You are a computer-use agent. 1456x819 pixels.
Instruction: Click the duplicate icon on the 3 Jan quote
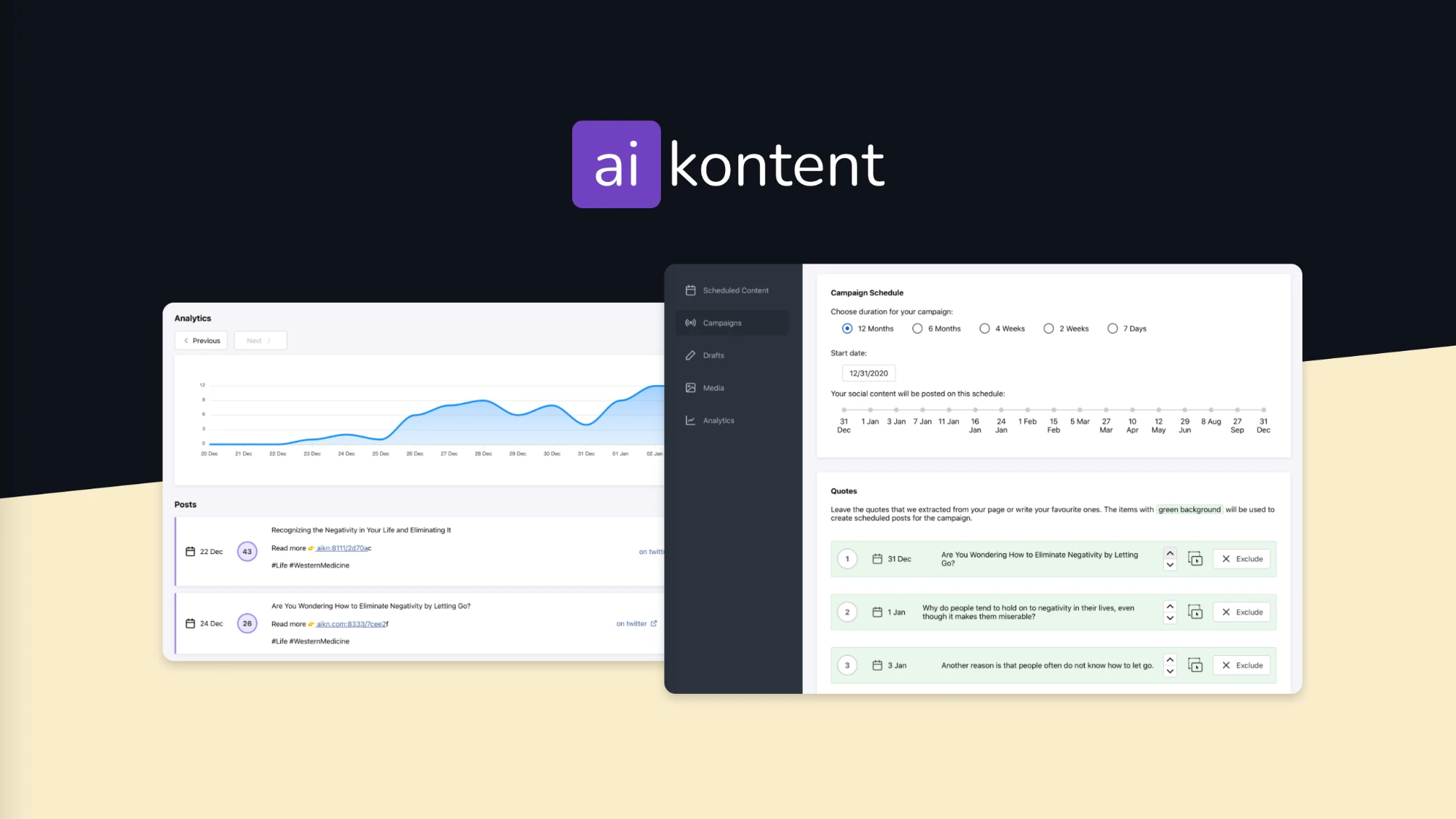1195,665
